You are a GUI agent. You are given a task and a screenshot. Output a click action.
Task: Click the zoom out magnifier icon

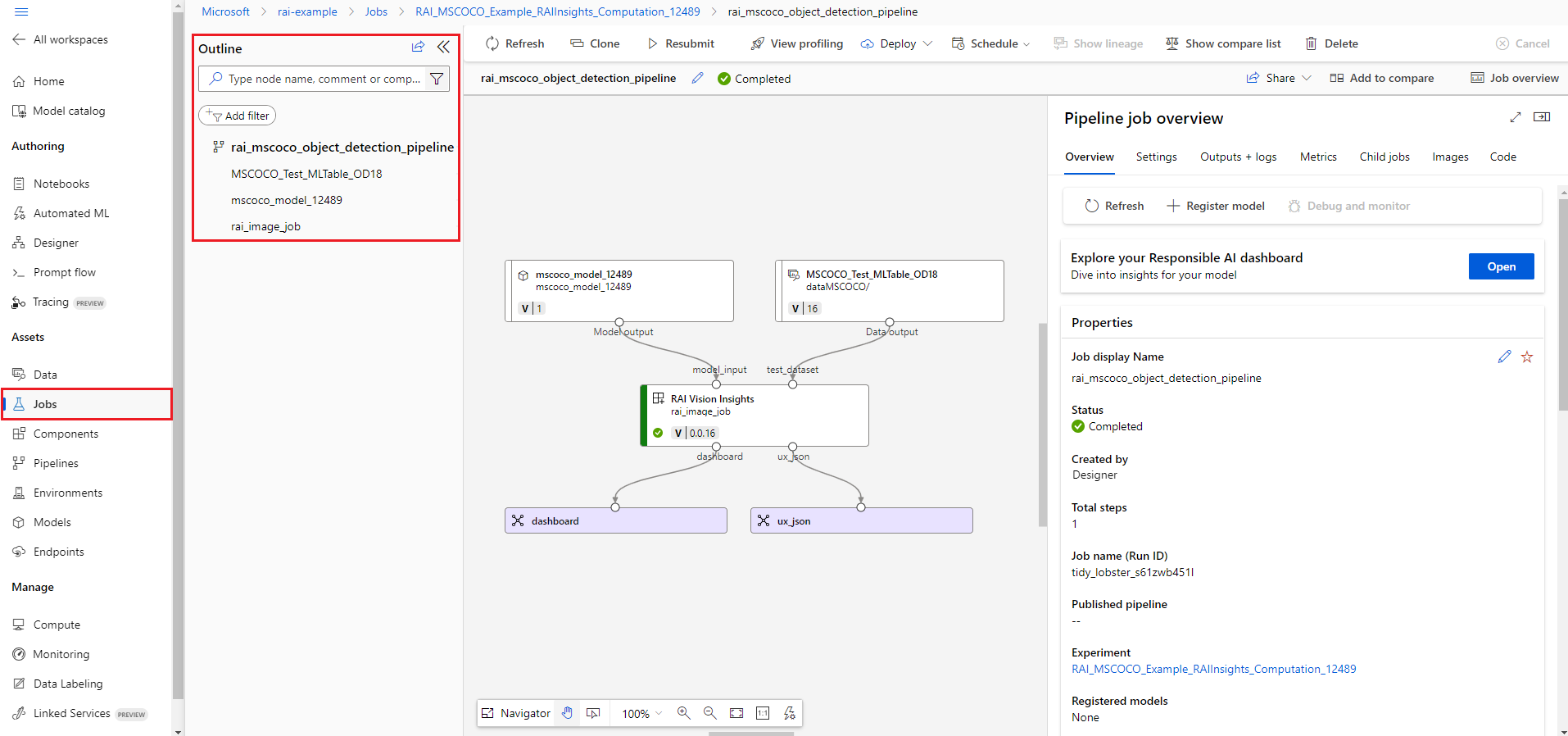(x=709, y=713)
